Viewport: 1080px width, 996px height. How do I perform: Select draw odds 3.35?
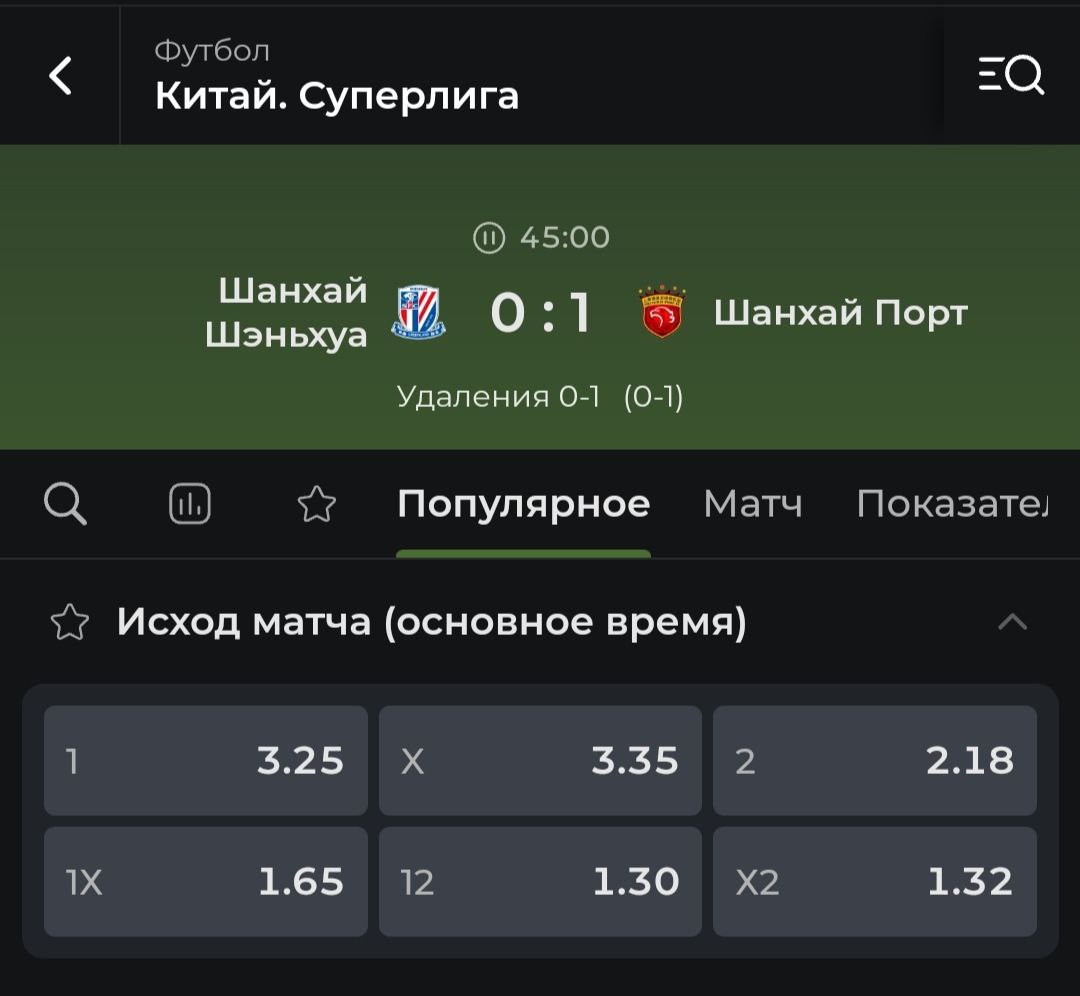pyautogui.click(x=540, y=761)
